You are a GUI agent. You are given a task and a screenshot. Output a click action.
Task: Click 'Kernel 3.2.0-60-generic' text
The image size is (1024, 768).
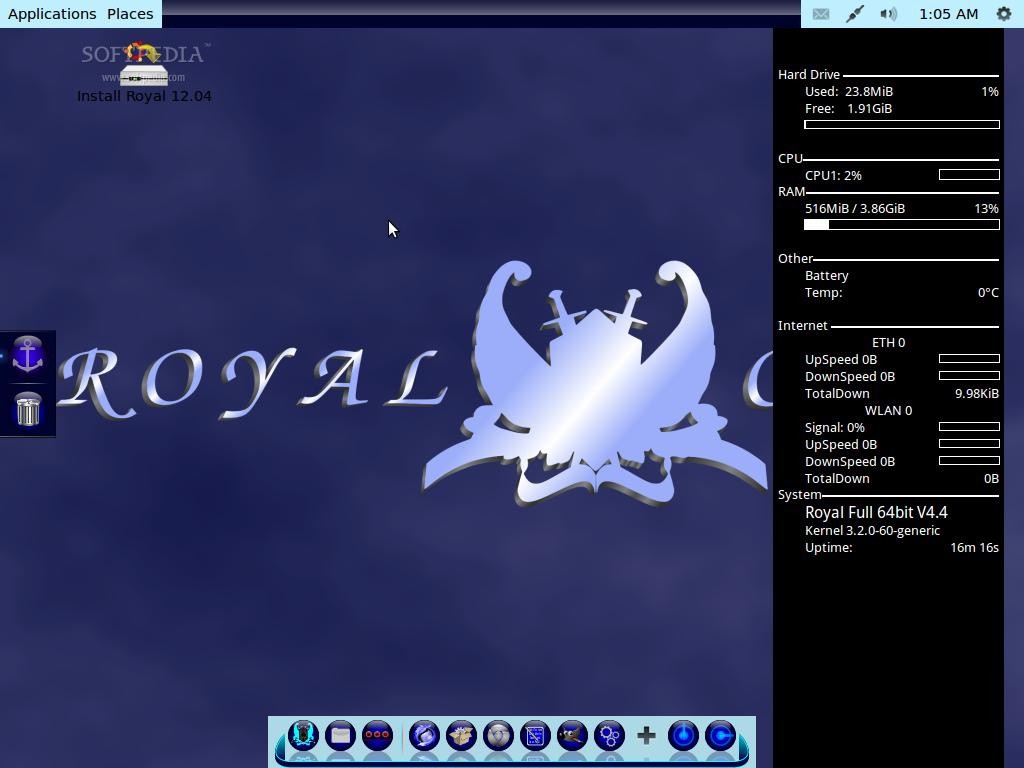click(872, 530)
